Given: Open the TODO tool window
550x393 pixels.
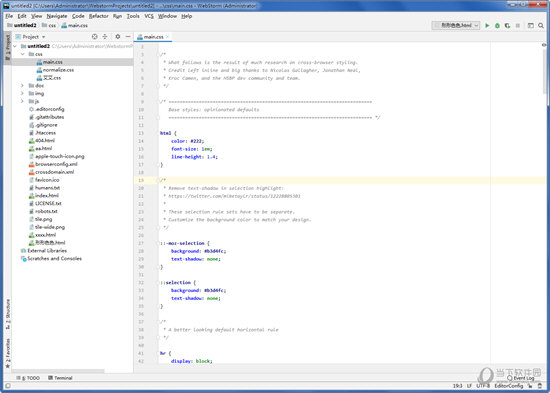Looking at the screenshot, I should tap(28, 378).
